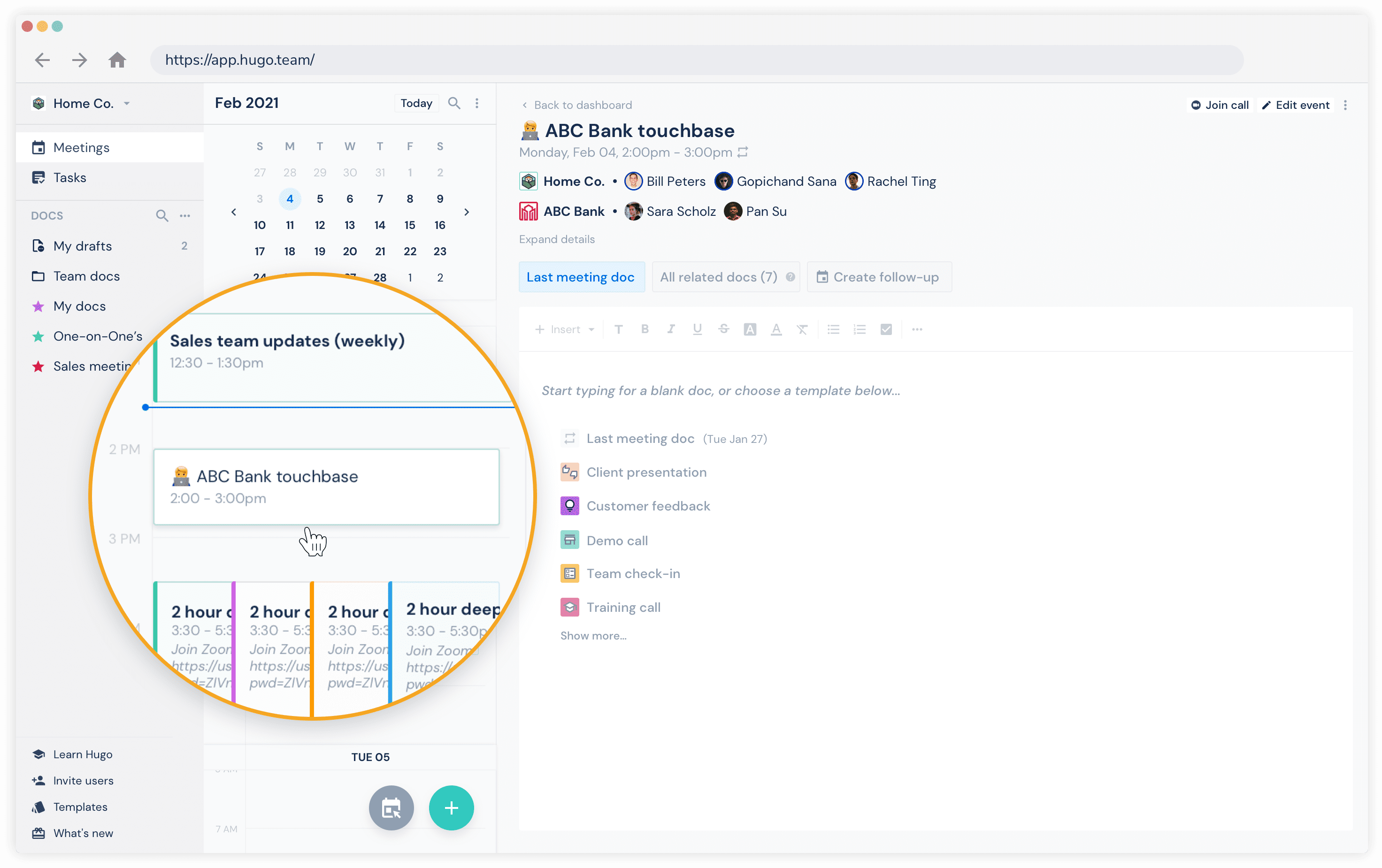Viewport: 1382px width, 868px height.
Task: Toggle italic formatting
Action: [x=671, y=329]
